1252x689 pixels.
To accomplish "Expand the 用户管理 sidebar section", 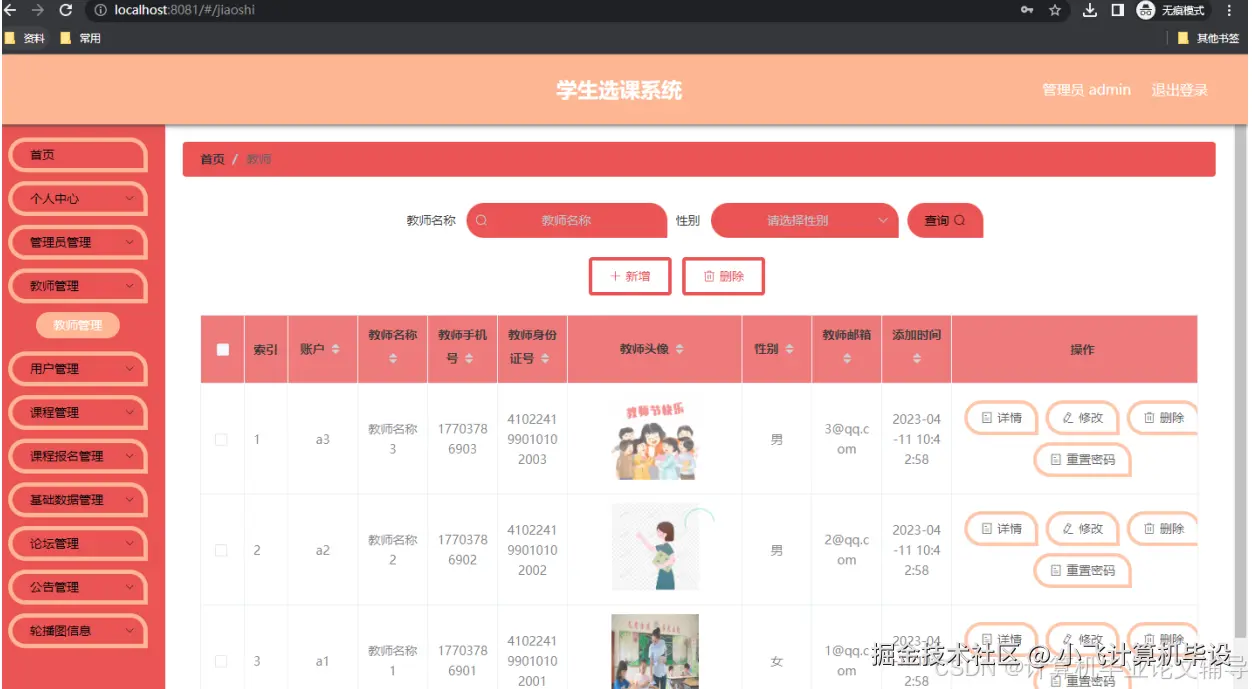I will [78, 369].
